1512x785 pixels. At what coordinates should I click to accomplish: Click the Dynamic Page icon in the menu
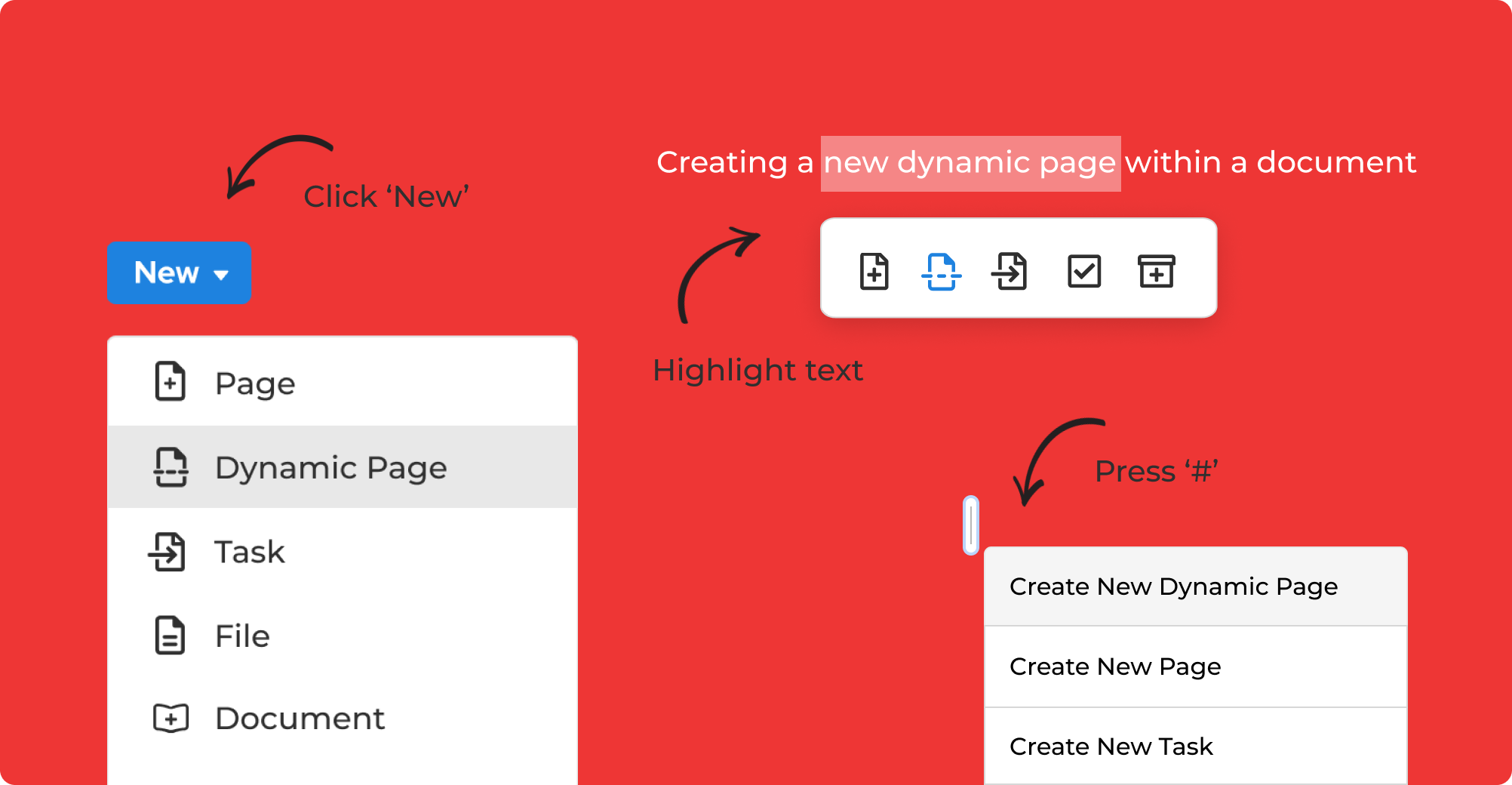[171, 467]
